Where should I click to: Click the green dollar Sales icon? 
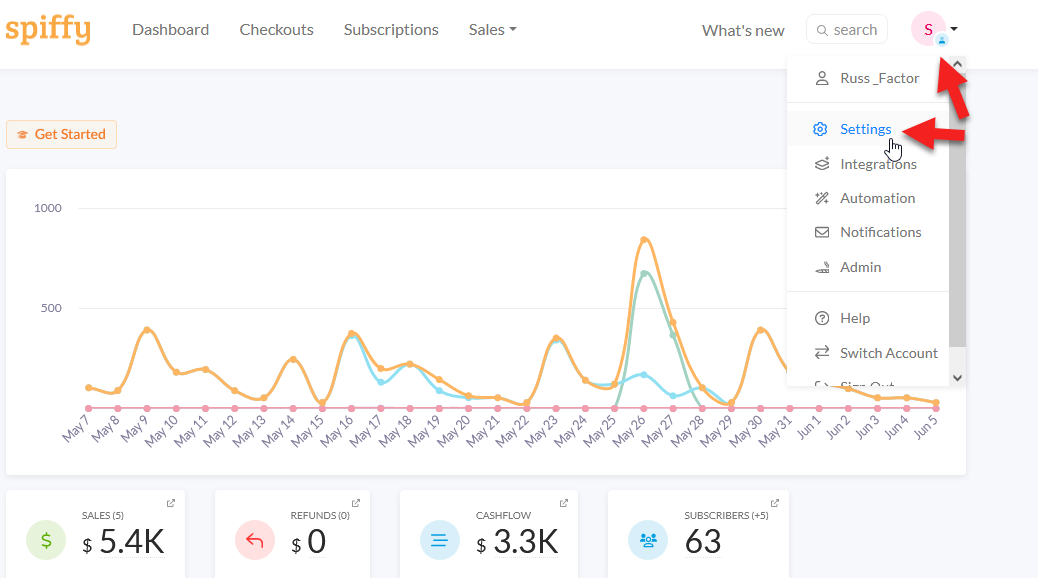pyautogui.click(x=46, y=540)
